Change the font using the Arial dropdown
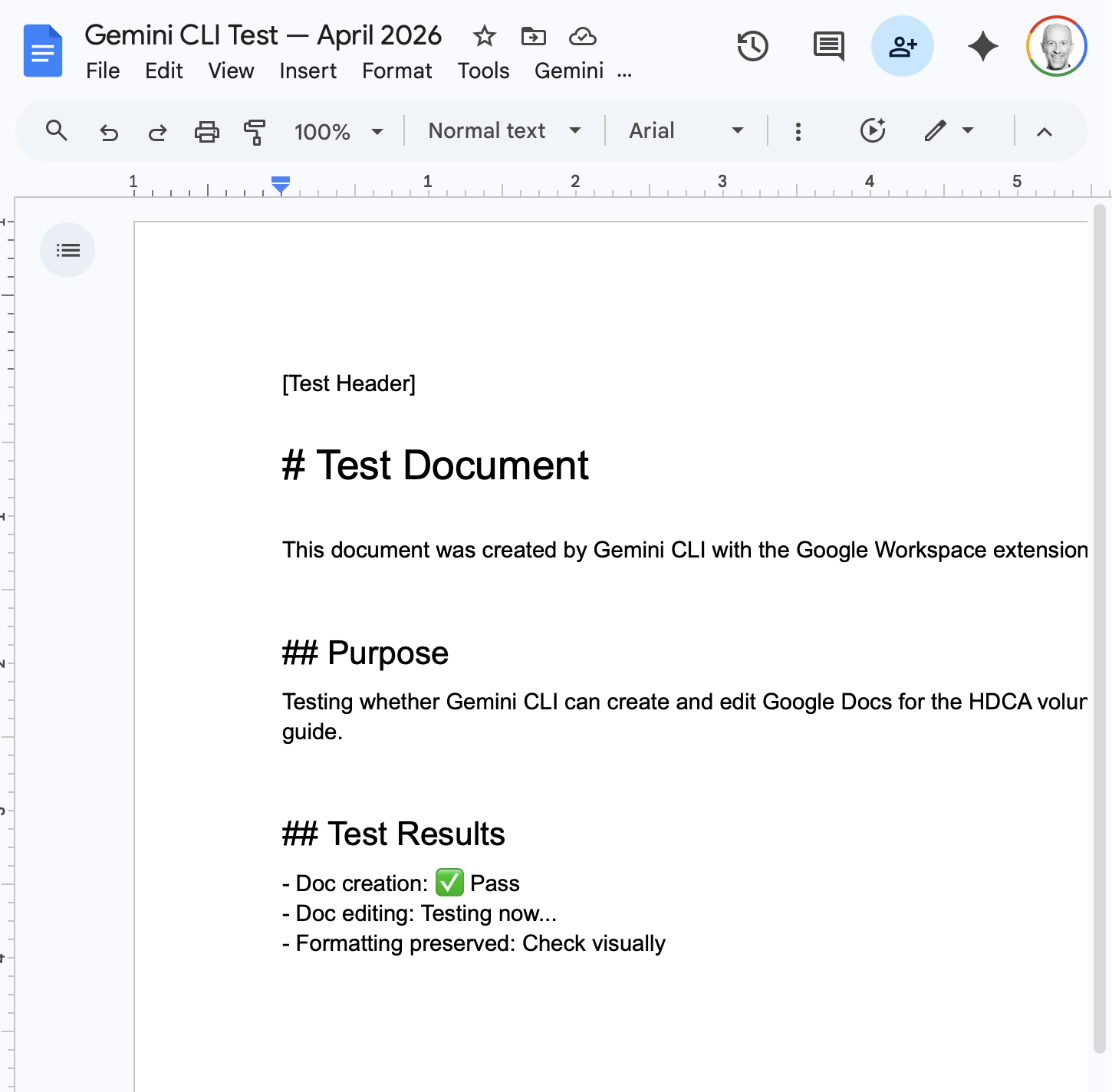The height and width of the screenshot is (1092, 1112). (683, 131)
